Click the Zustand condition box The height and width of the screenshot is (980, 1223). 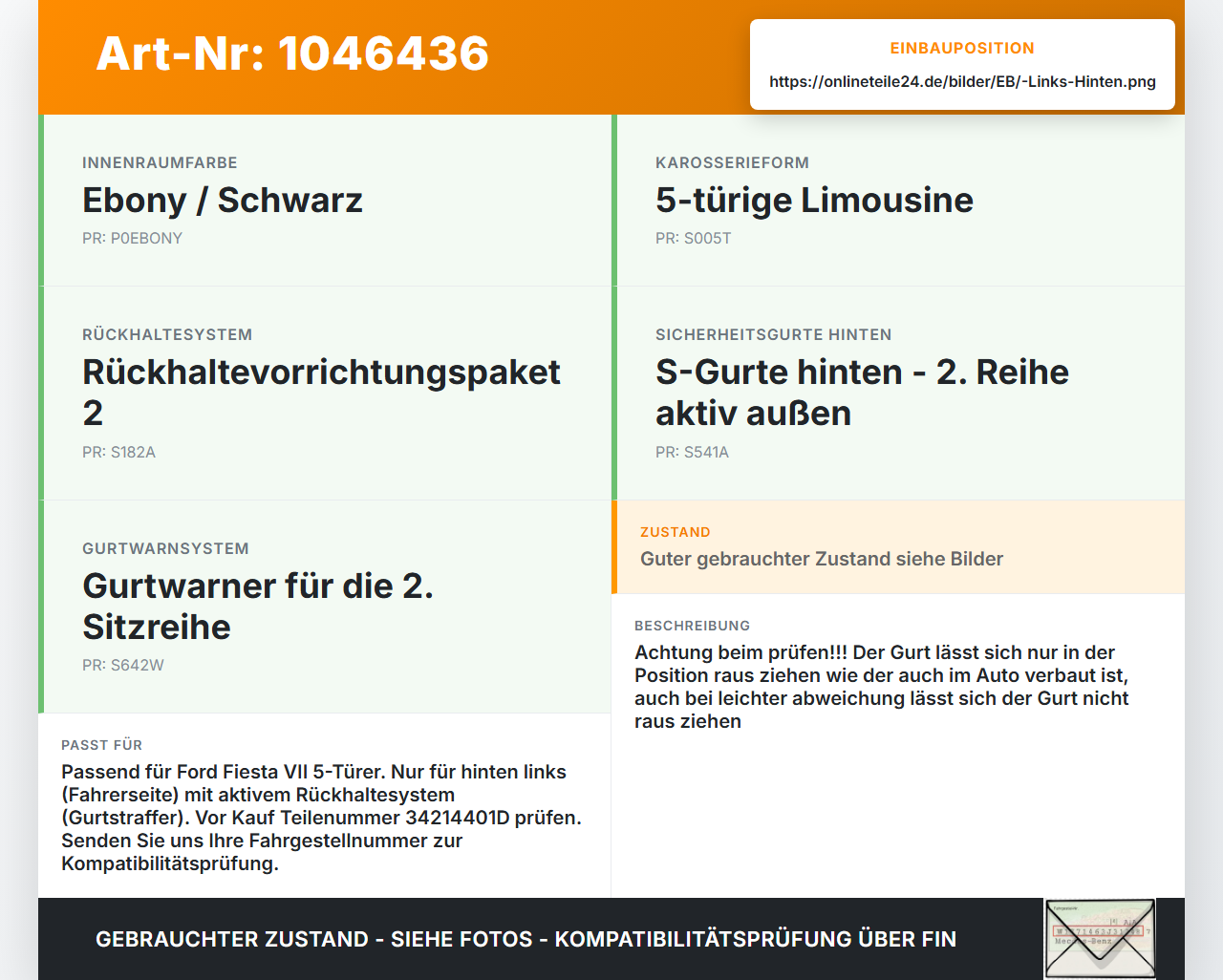[x=898, y=546]
